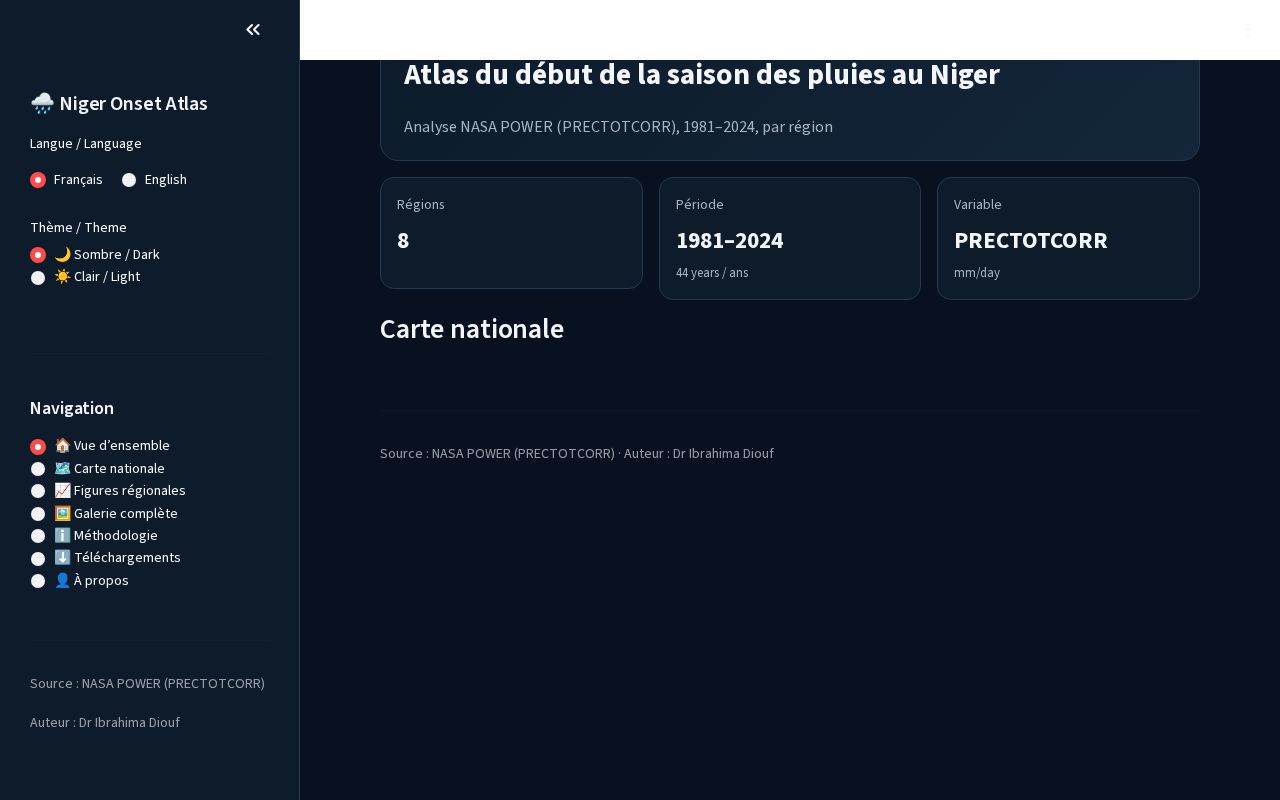Navigate to the Téléchargements page
1280x800 pixels.
106,558
